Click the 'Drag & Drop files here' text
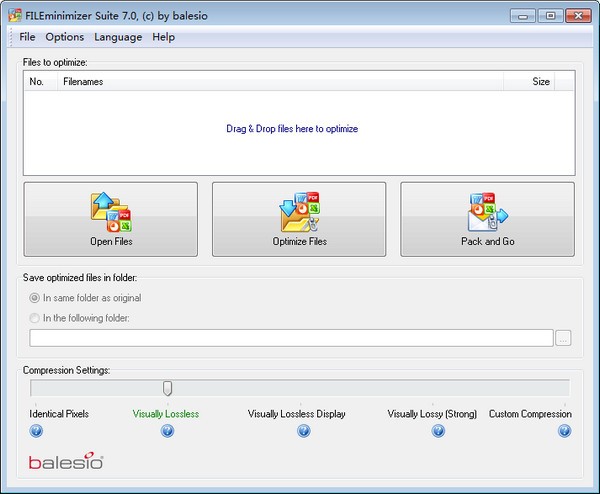This screenshot has width=600, height=494. tap(292, 129)
